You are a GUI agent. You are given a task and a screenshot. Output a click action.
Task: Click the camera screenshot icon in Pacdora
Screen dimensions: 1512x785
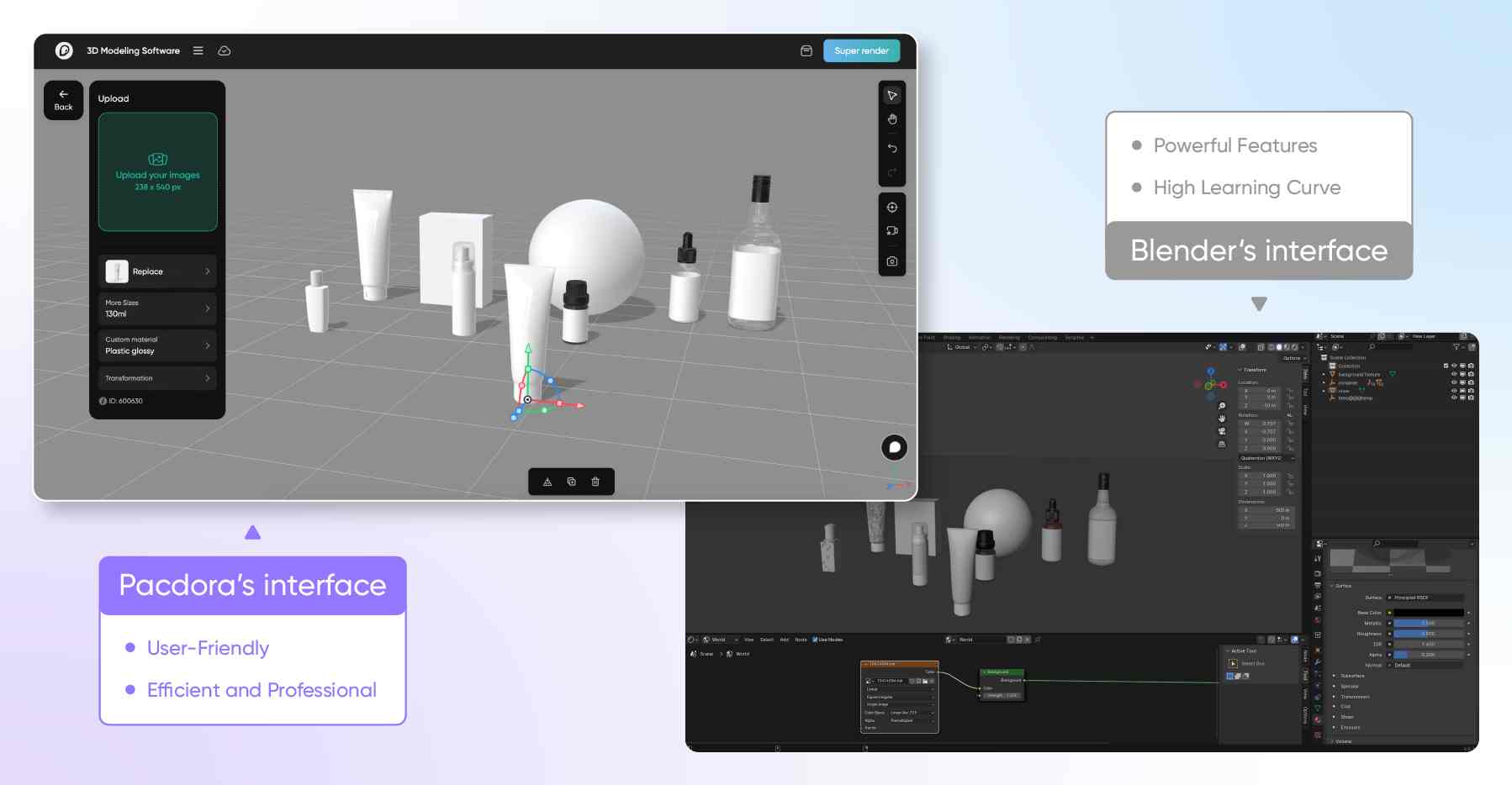tap(892, 261)
